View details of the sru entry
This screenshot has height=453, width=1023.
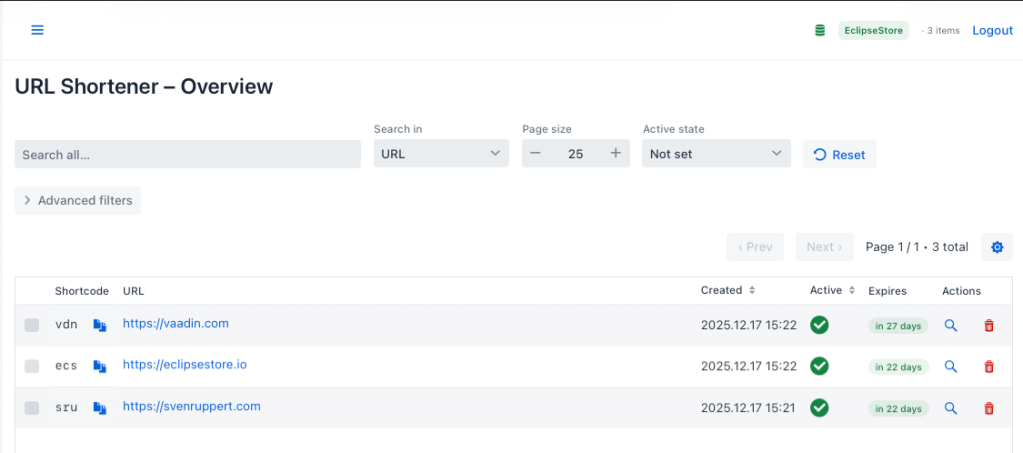point(951,408)
